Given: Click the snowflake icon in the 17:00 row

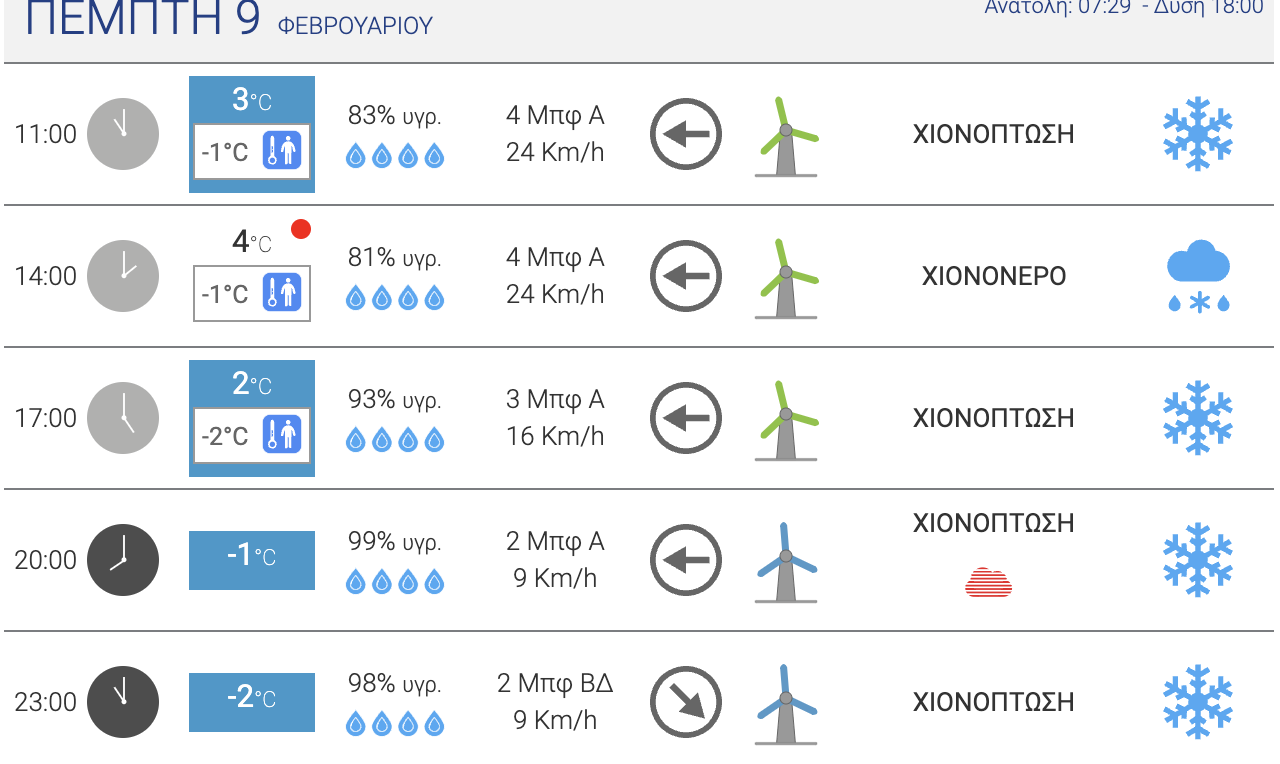Looking at the screenshot, I should (1198, 418).
